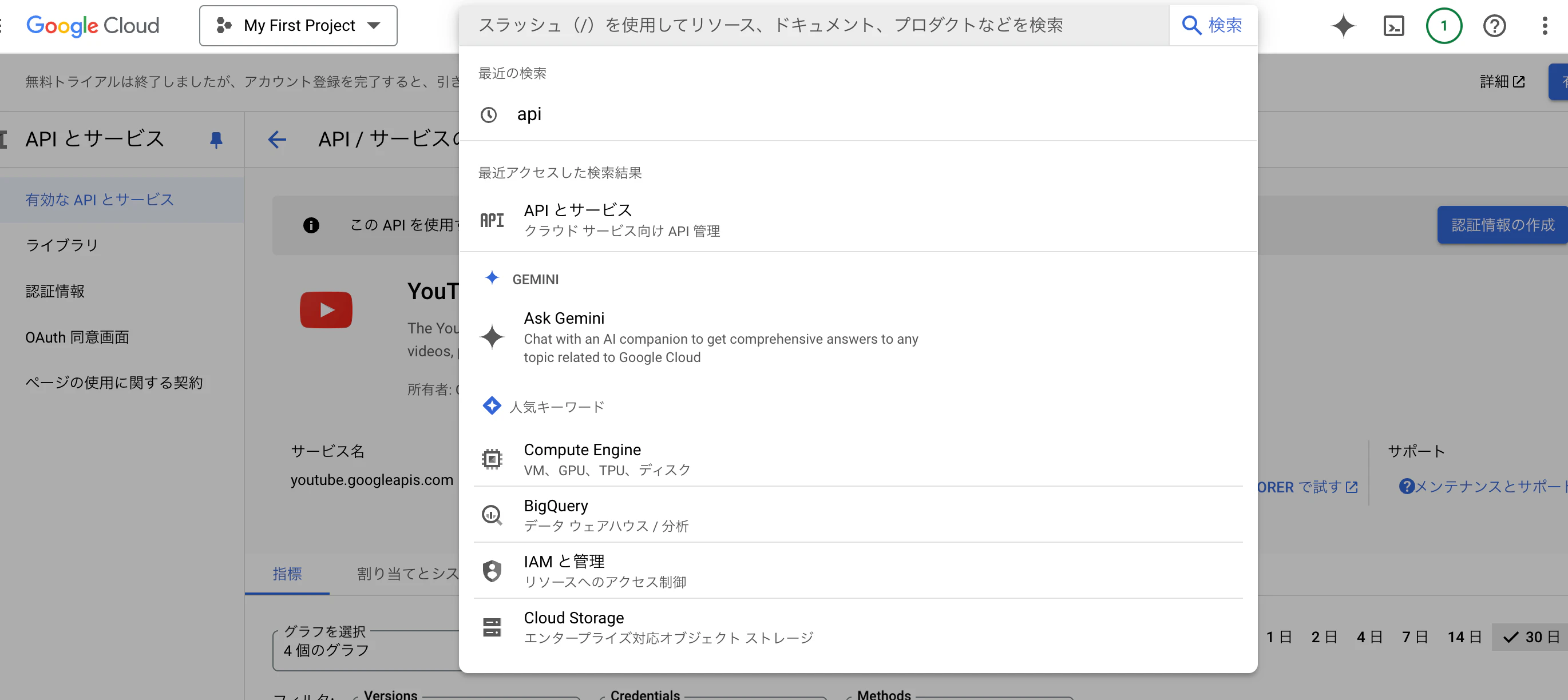Unpin API とサービス with pin icon
Screen dimensions: 1568x700
click(x=216, y=140)
